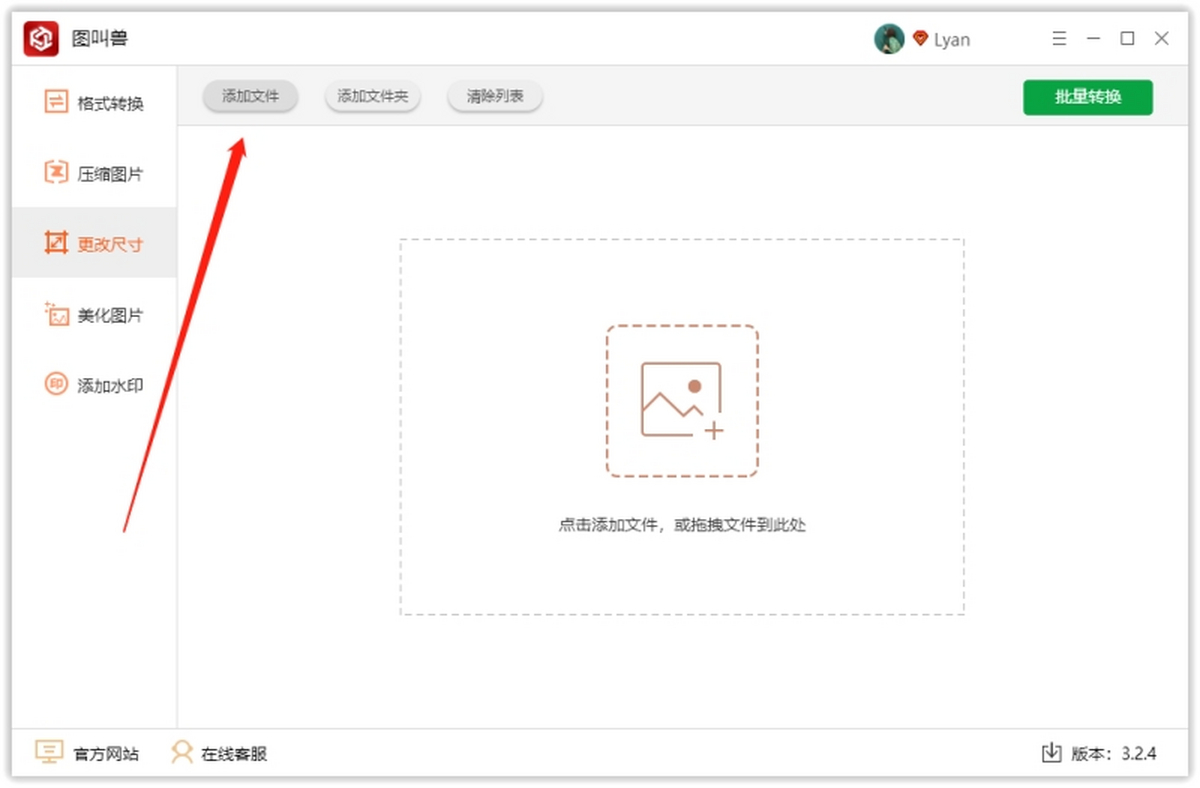Click the 添加水印 watermark icon
Screen dimensions: 1200x788
pos(56,385)
